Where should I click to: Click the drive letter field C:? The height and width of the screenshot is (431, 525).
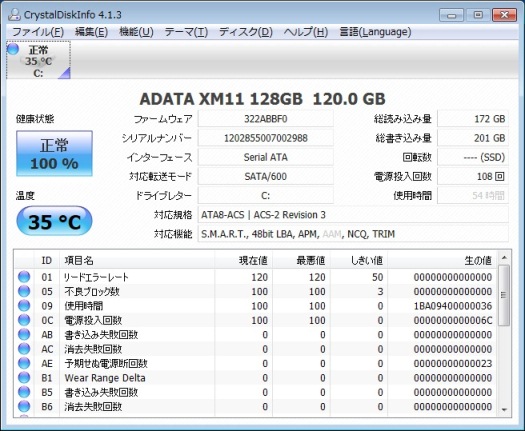[266, 195]
